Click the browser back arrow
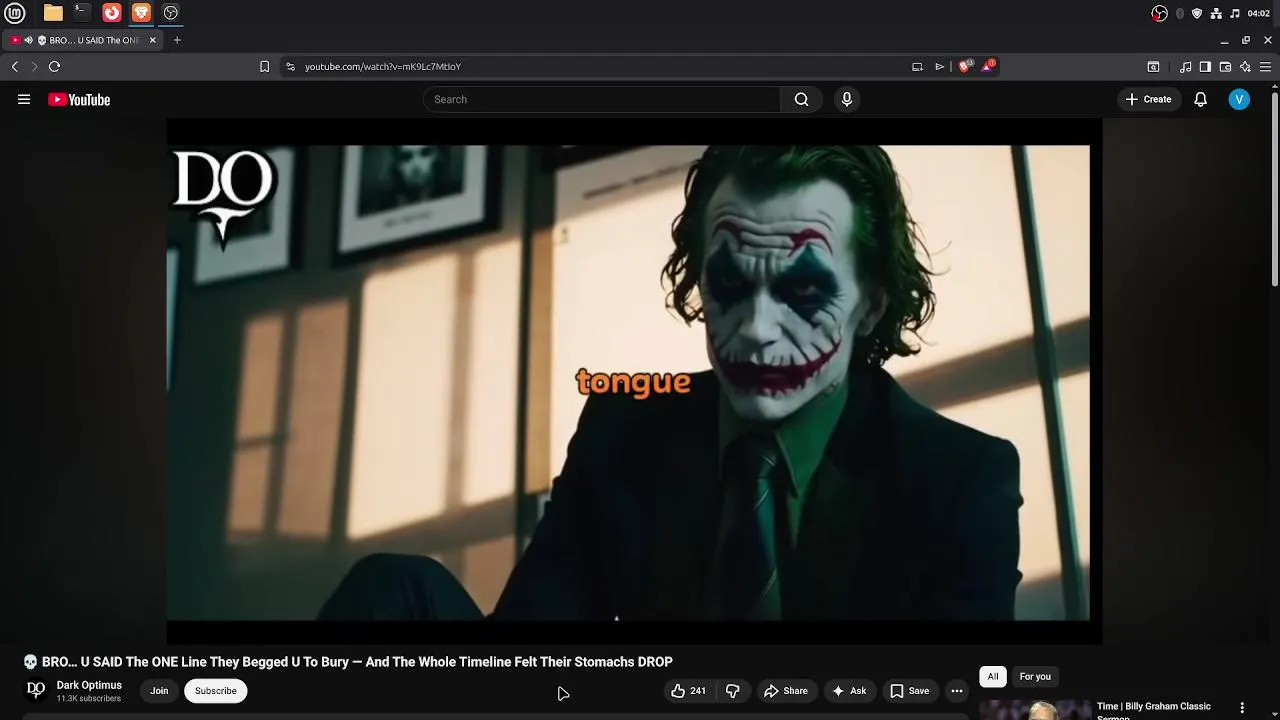 point(15,66)
